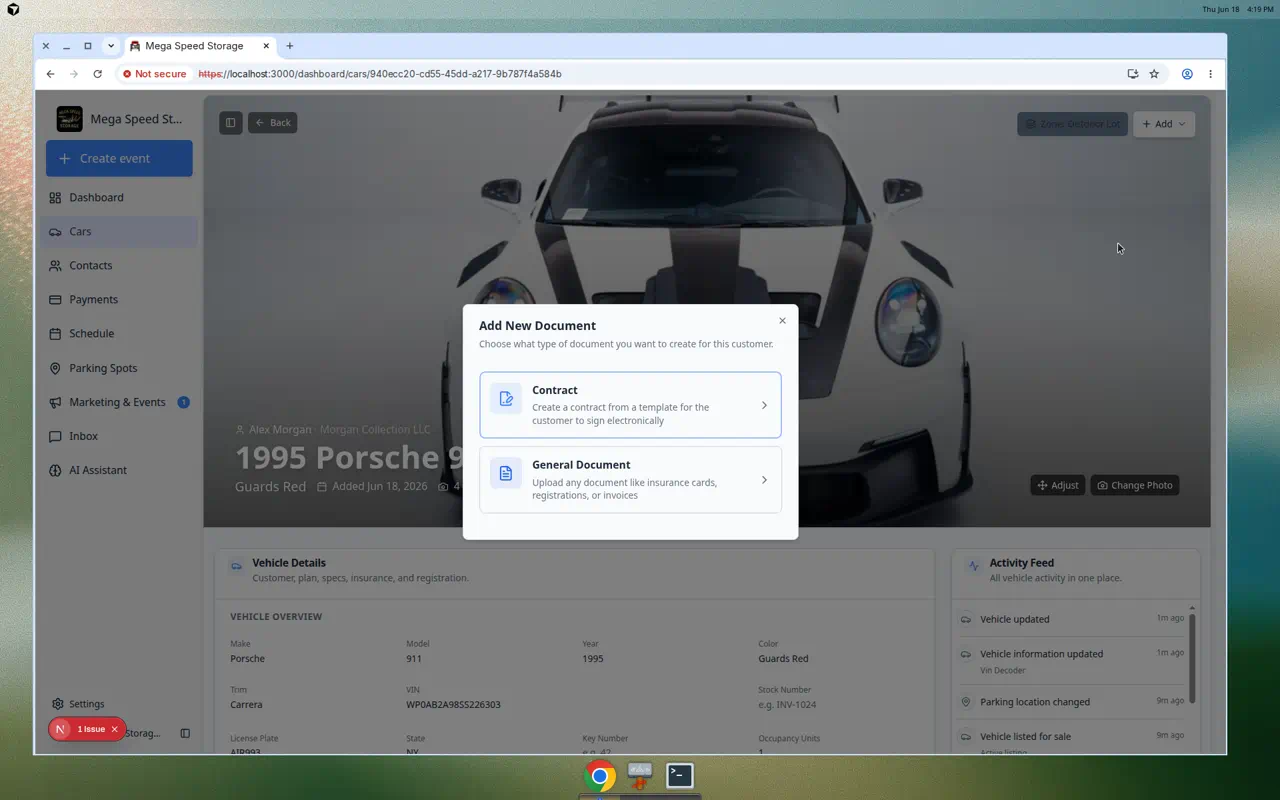
Task: Click the AI Assistant brain icon
Action: (55, 470)
